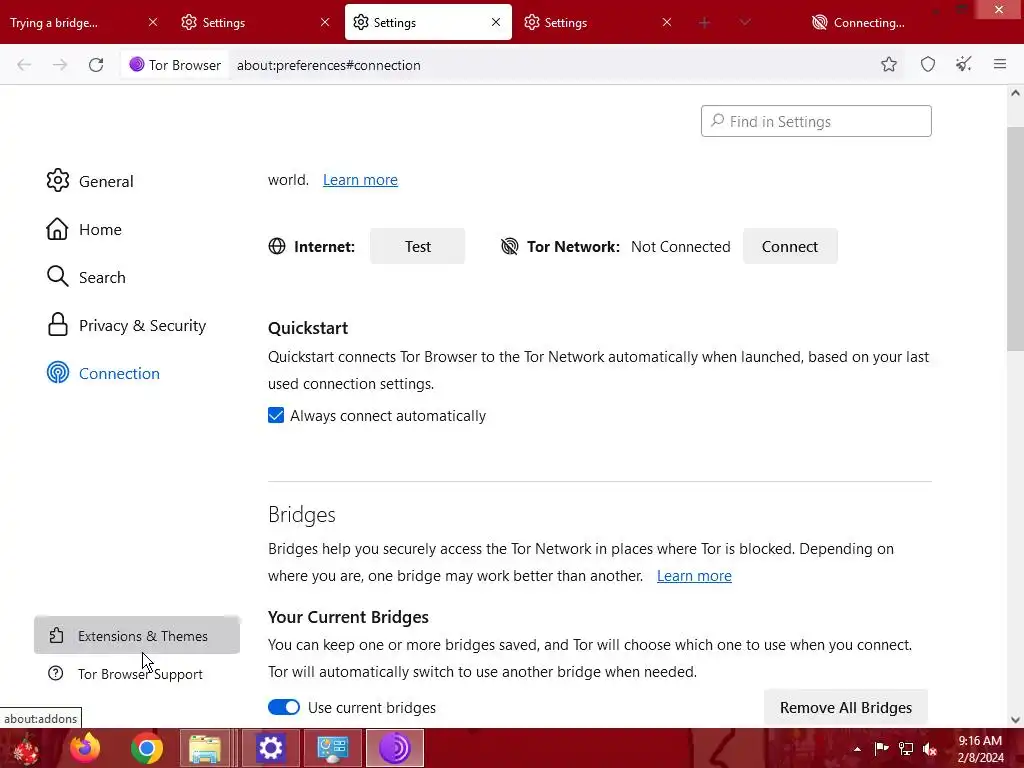The width and height of the screenshot is (1024, 768).
Task: Close the first Settings tab
Action: coord(325,22)
